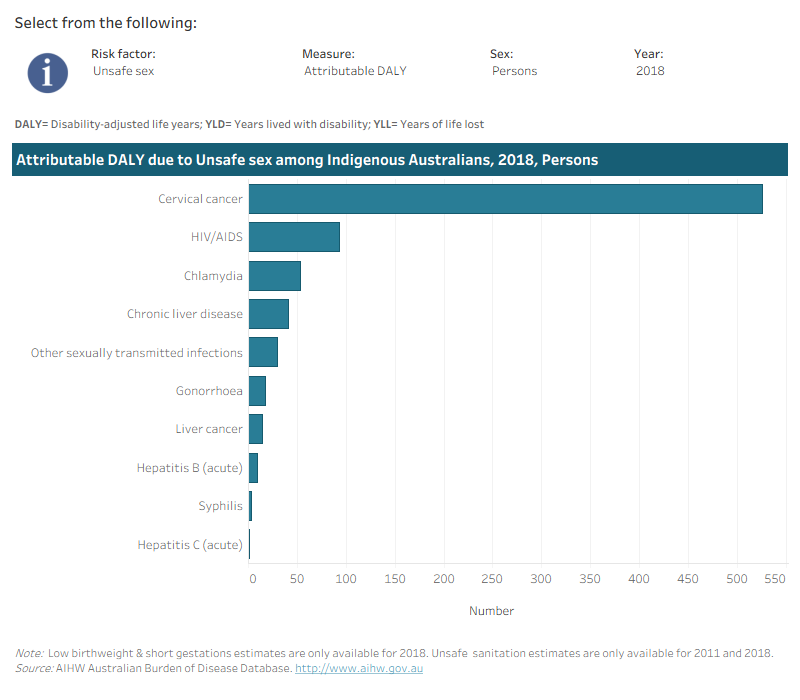Click the Hepatitis B (acute) label

pos(189,468)
